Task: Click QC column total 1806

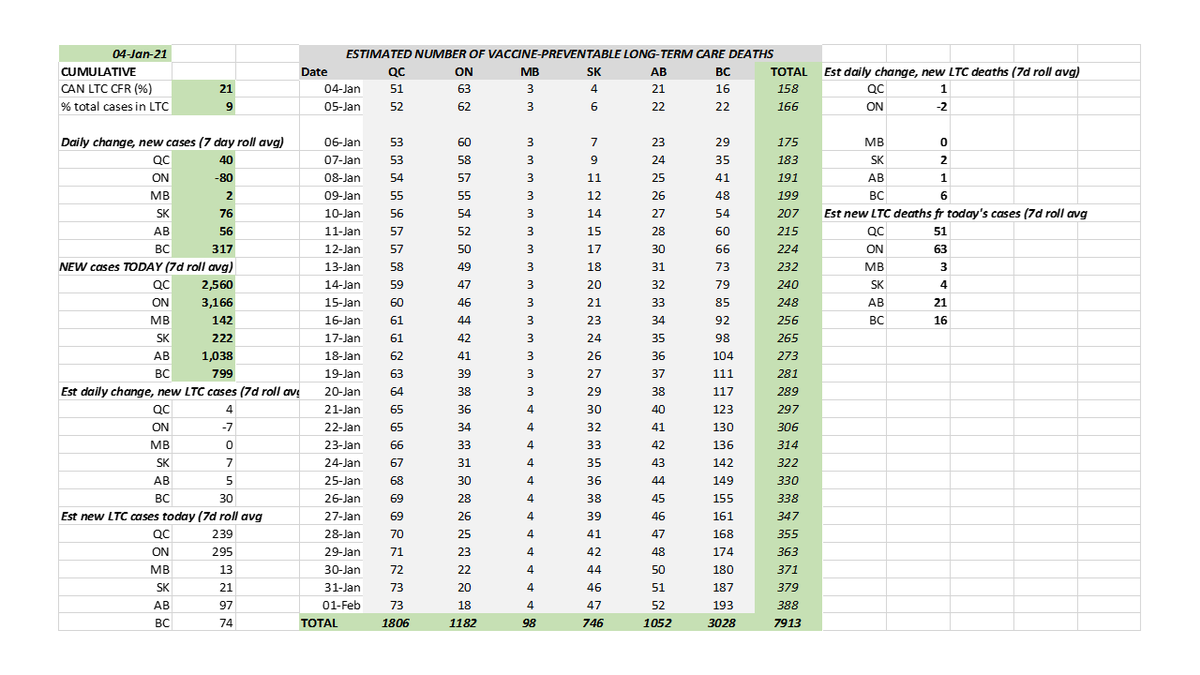Action: pos(396,623)
